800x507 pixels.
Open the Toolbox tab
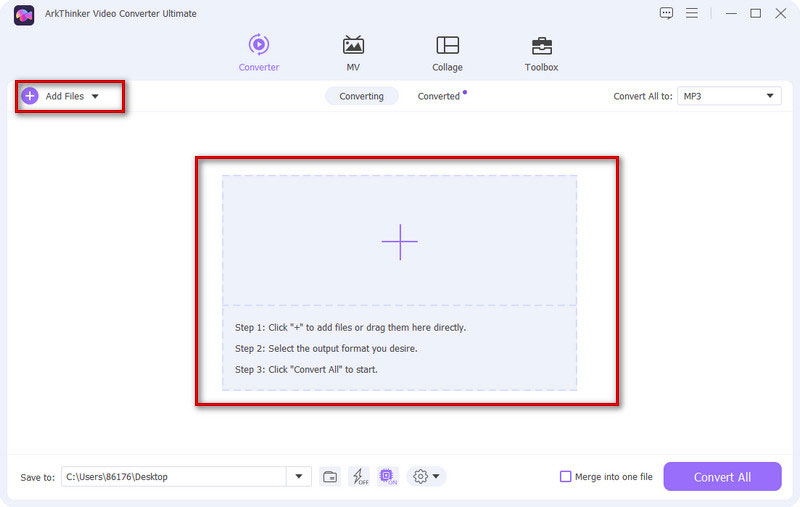coord(541,53)
